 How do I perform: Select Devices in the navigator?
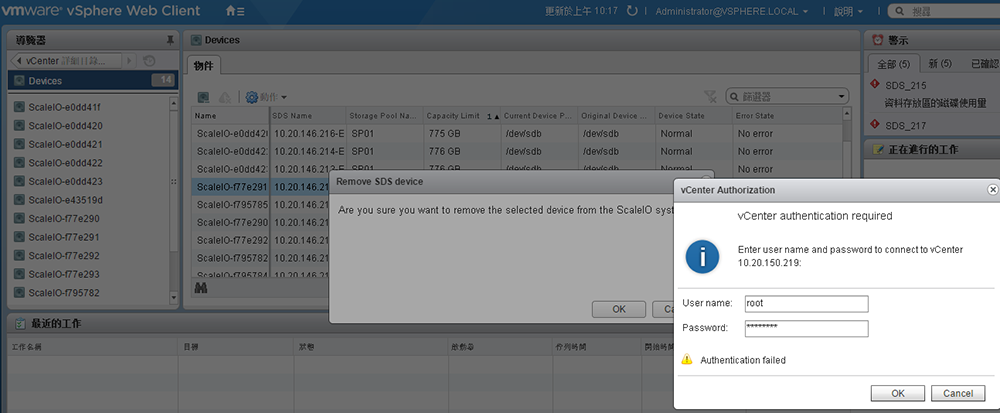pyautogui.click(x=93, y=80)
